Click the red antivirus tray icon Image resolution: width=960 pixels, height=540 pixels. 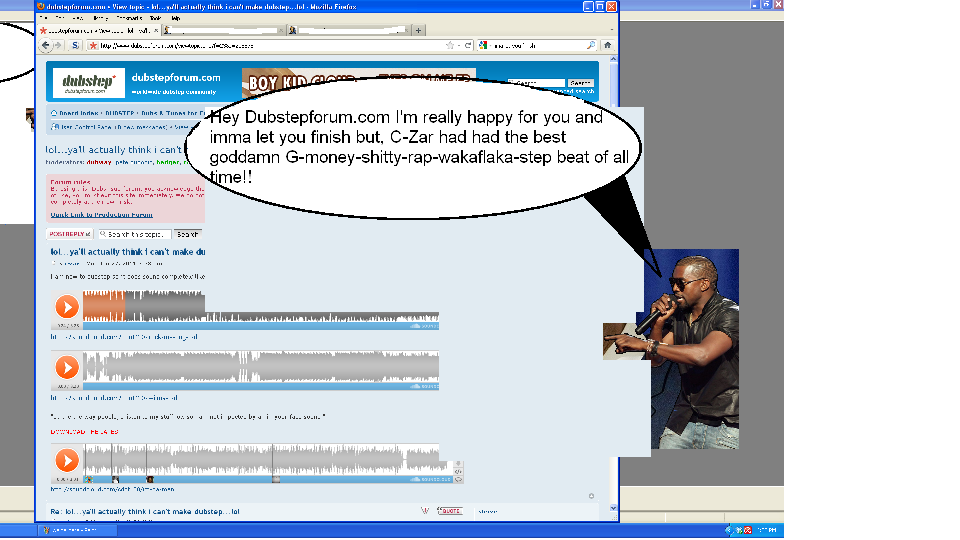pos(748,530)
